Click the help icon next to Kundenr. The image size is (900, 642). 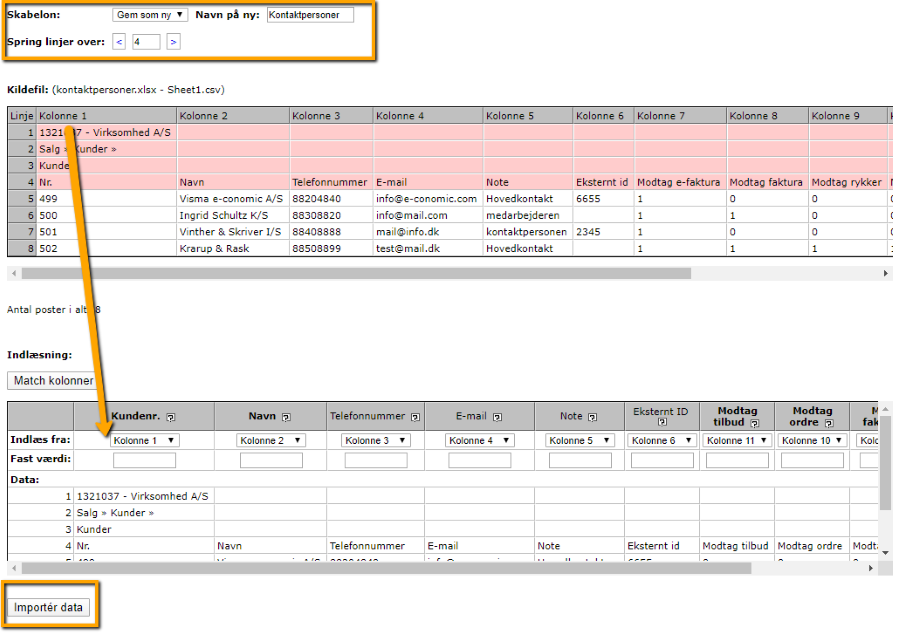click(x=171, y=417)
